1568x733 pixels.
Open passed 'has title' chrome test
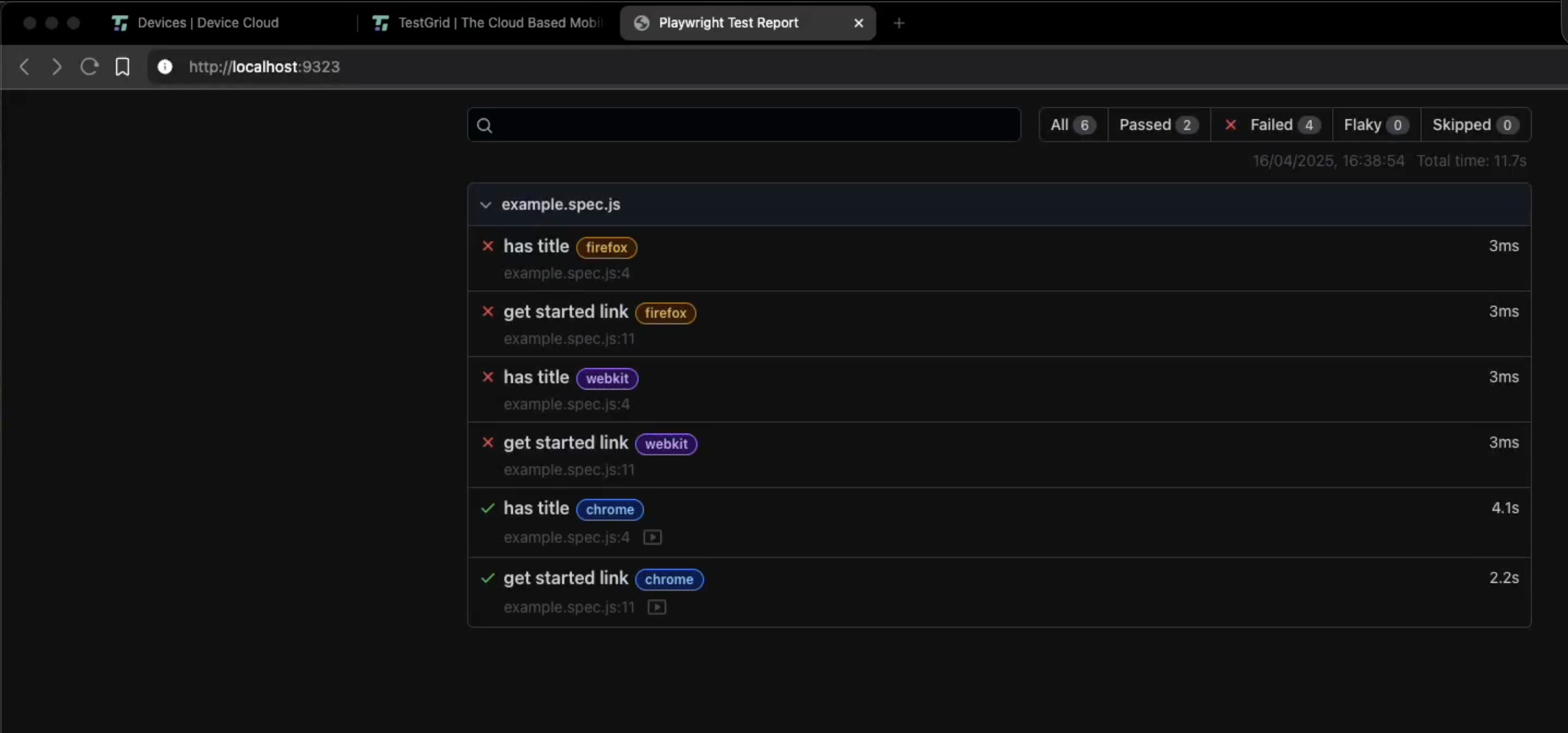(x=536, y=508)
